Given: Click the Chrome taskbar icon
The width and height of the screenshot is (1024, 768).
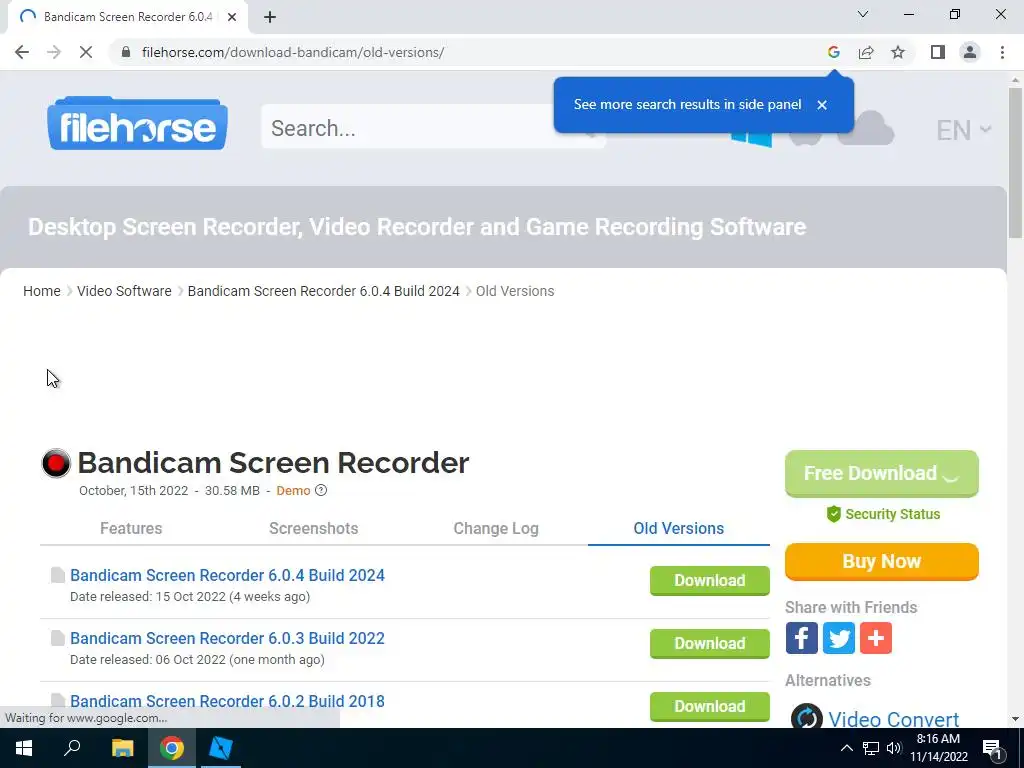Looking at the screenshot, I should [172, 748].
